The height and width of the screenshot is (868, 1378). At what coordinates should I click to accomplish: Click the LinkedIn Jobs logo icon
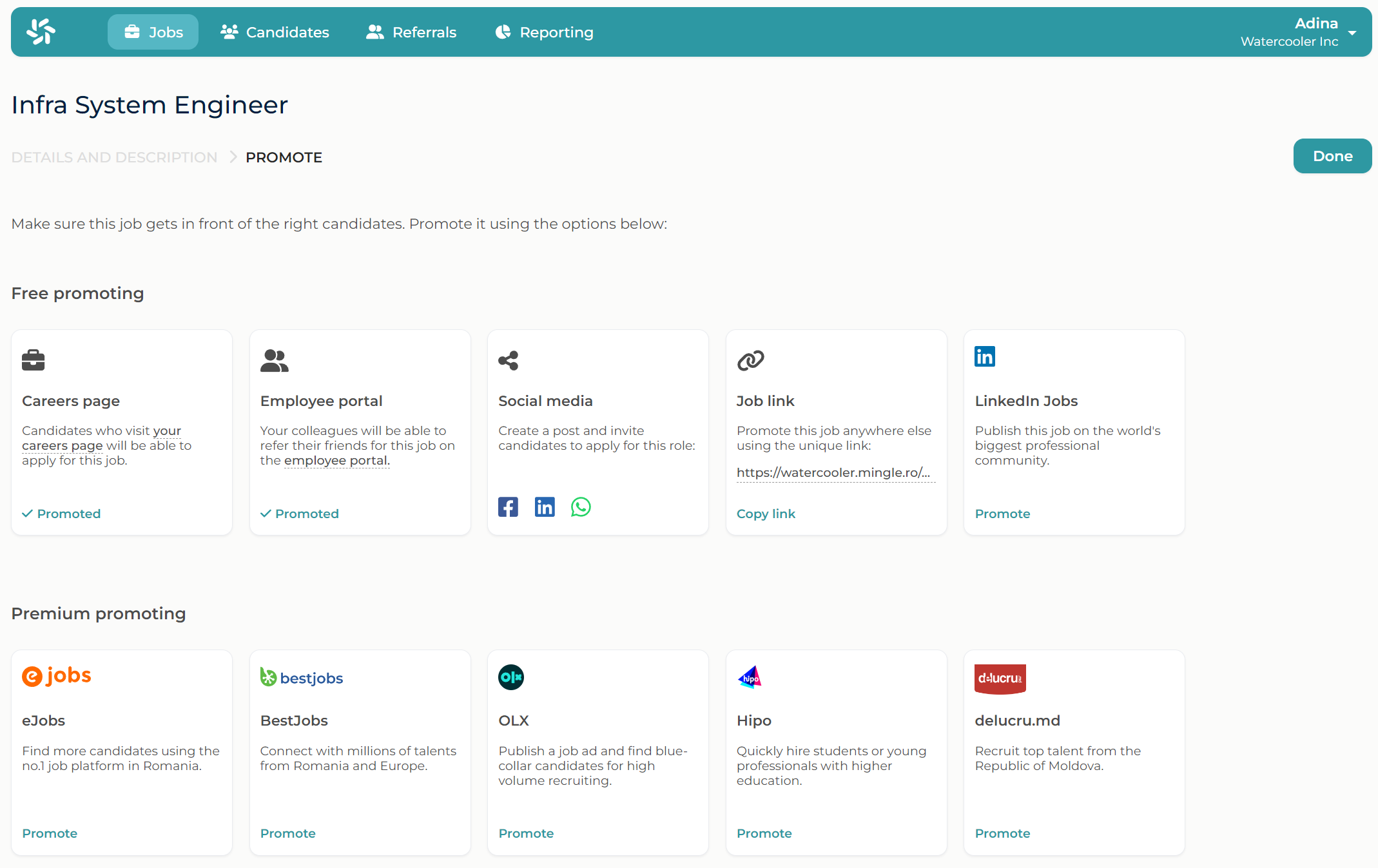coord(985,356)
